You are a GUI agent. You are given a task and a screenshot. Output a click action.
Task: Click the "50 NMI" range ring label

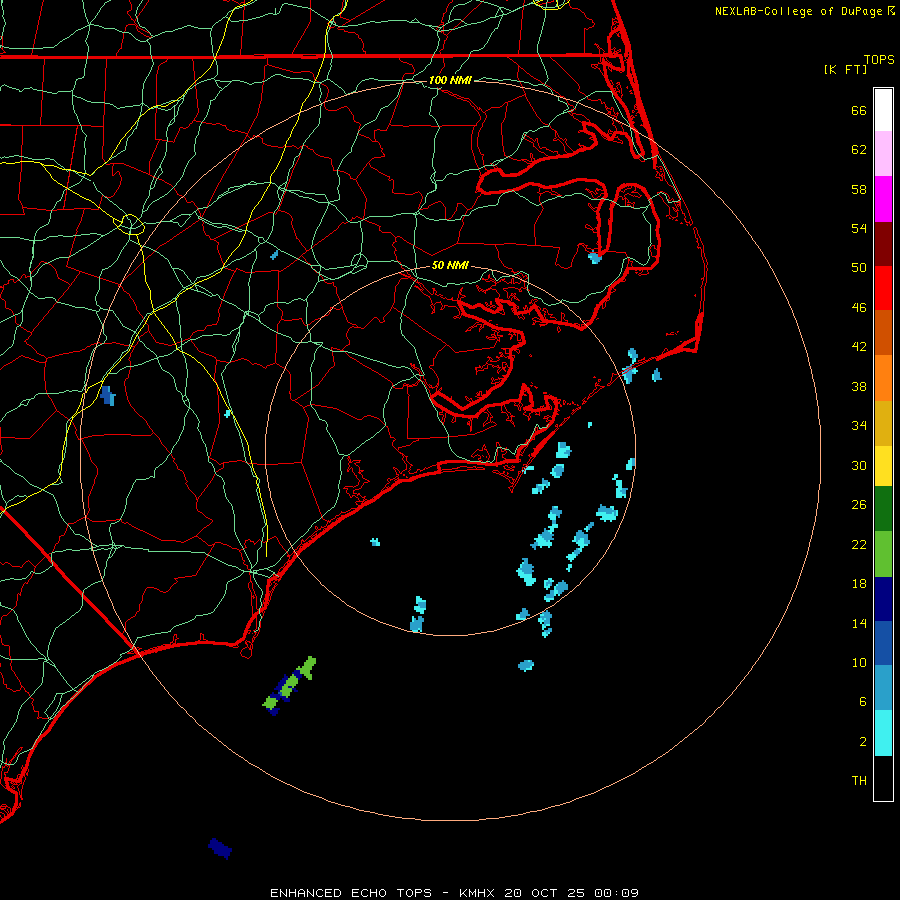click(450, 265)
